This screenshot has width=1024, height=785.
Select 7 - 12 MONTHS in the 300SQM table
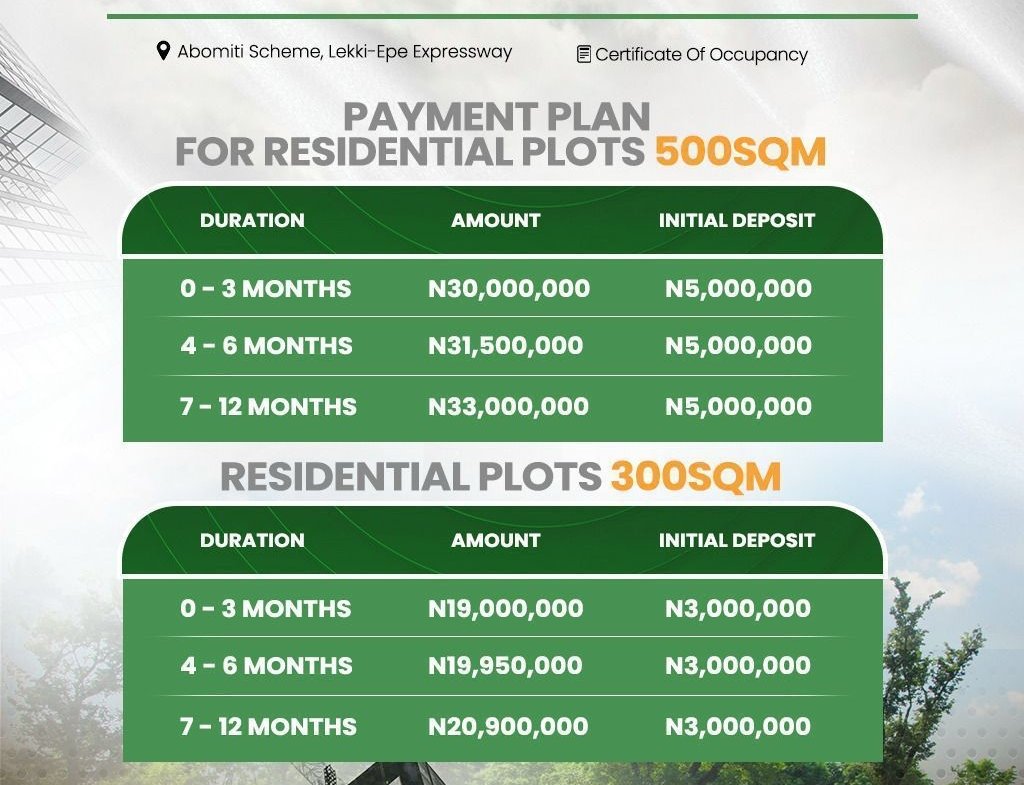pos(268,727)
